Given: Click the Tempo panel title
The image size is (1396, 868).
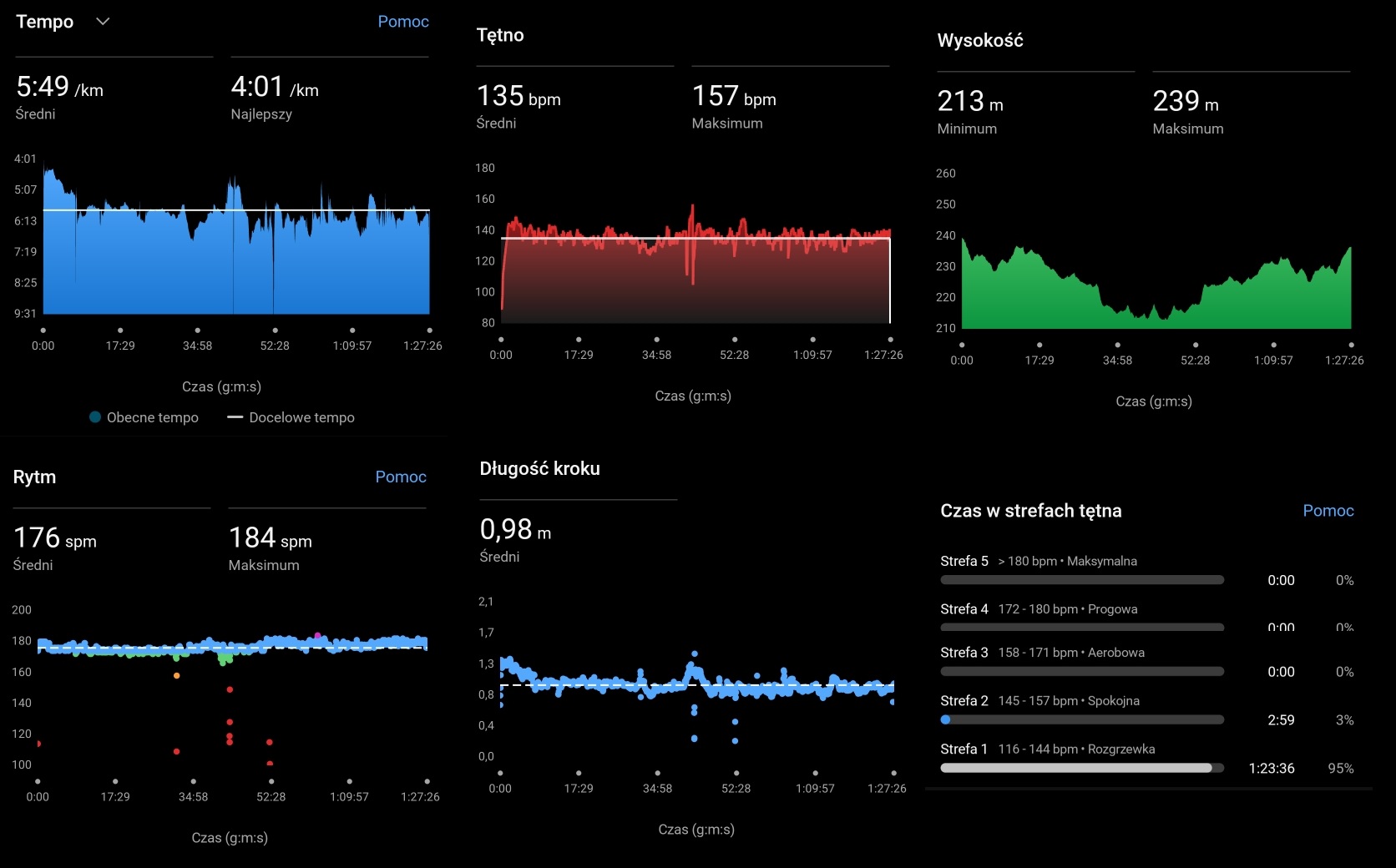Looking at the screenshot, I should click(45, 22).
